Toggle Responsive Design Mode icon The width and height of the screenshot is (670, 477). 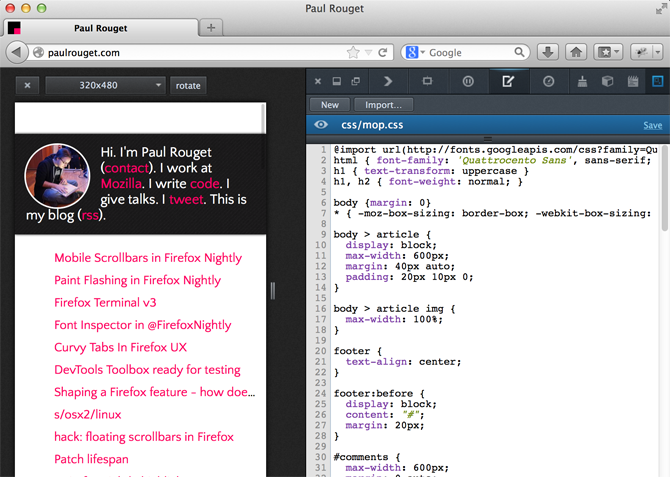[658, 81]
